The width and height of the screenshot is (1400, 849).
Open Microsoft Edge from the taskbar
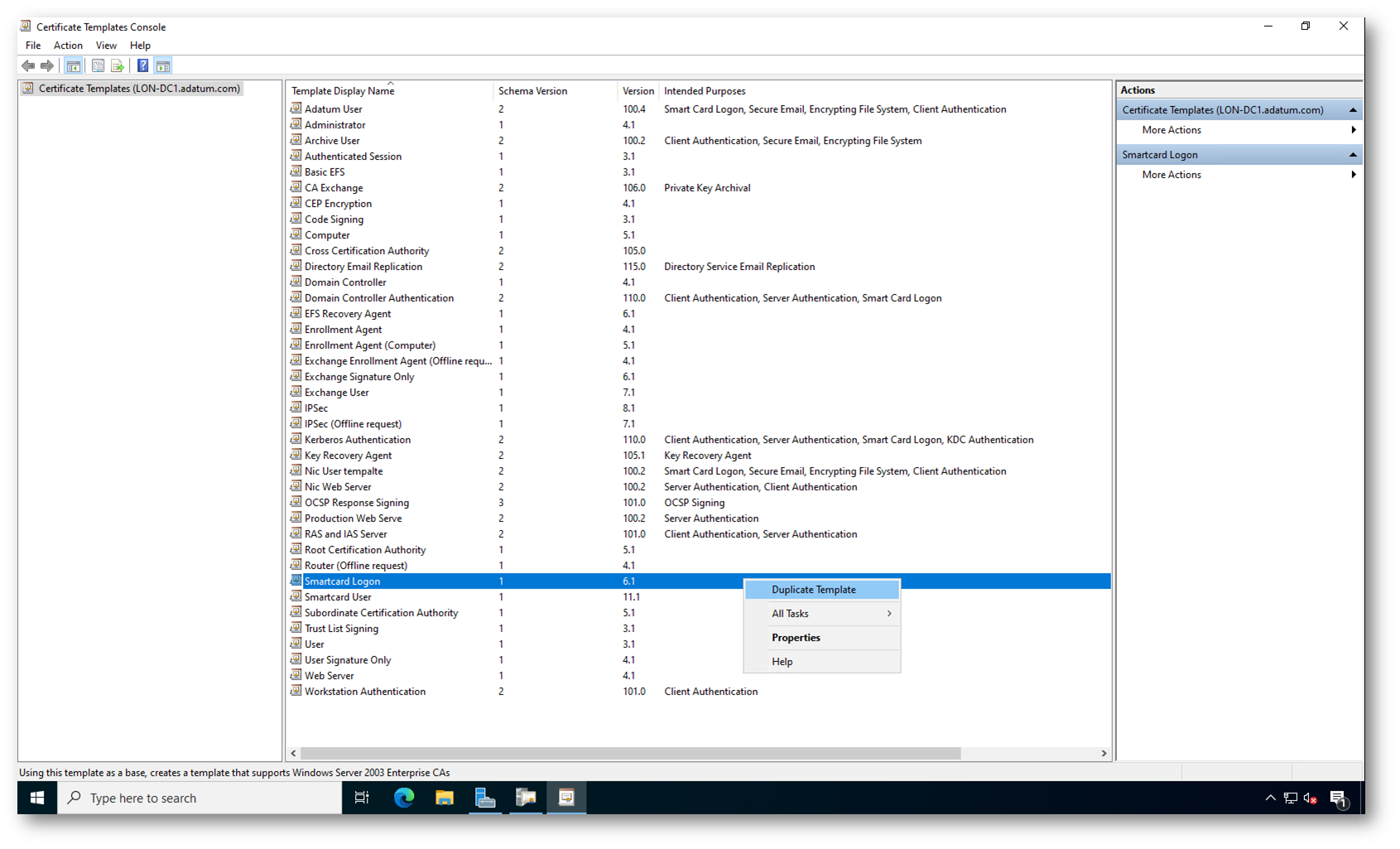coord(404,798)
